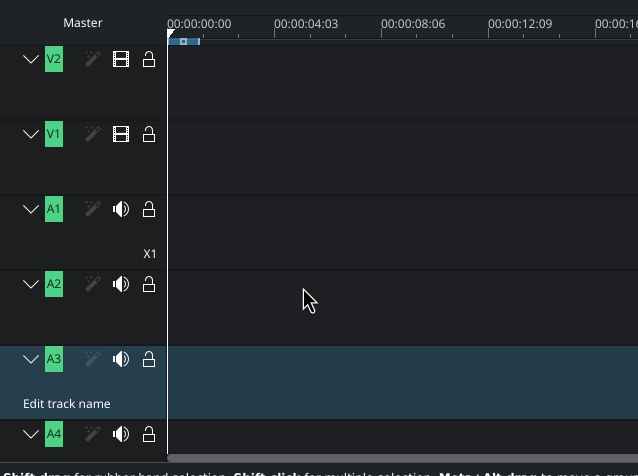Collapse track A1 with chevron
Viewport: 638px width, 476px height.
coord(31,209)
